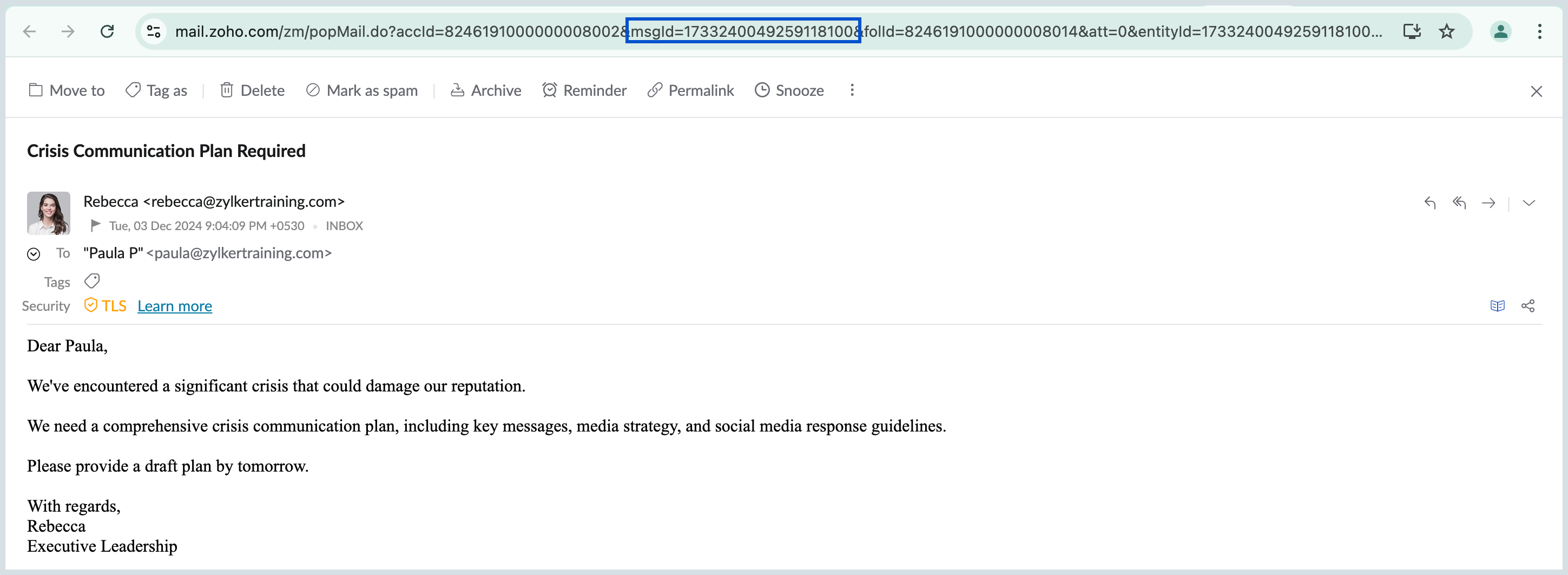Screen dimensions: 1568x575
Task: Open the three-dot more actions menu in toolbar
Action: [x=852, y=90]
